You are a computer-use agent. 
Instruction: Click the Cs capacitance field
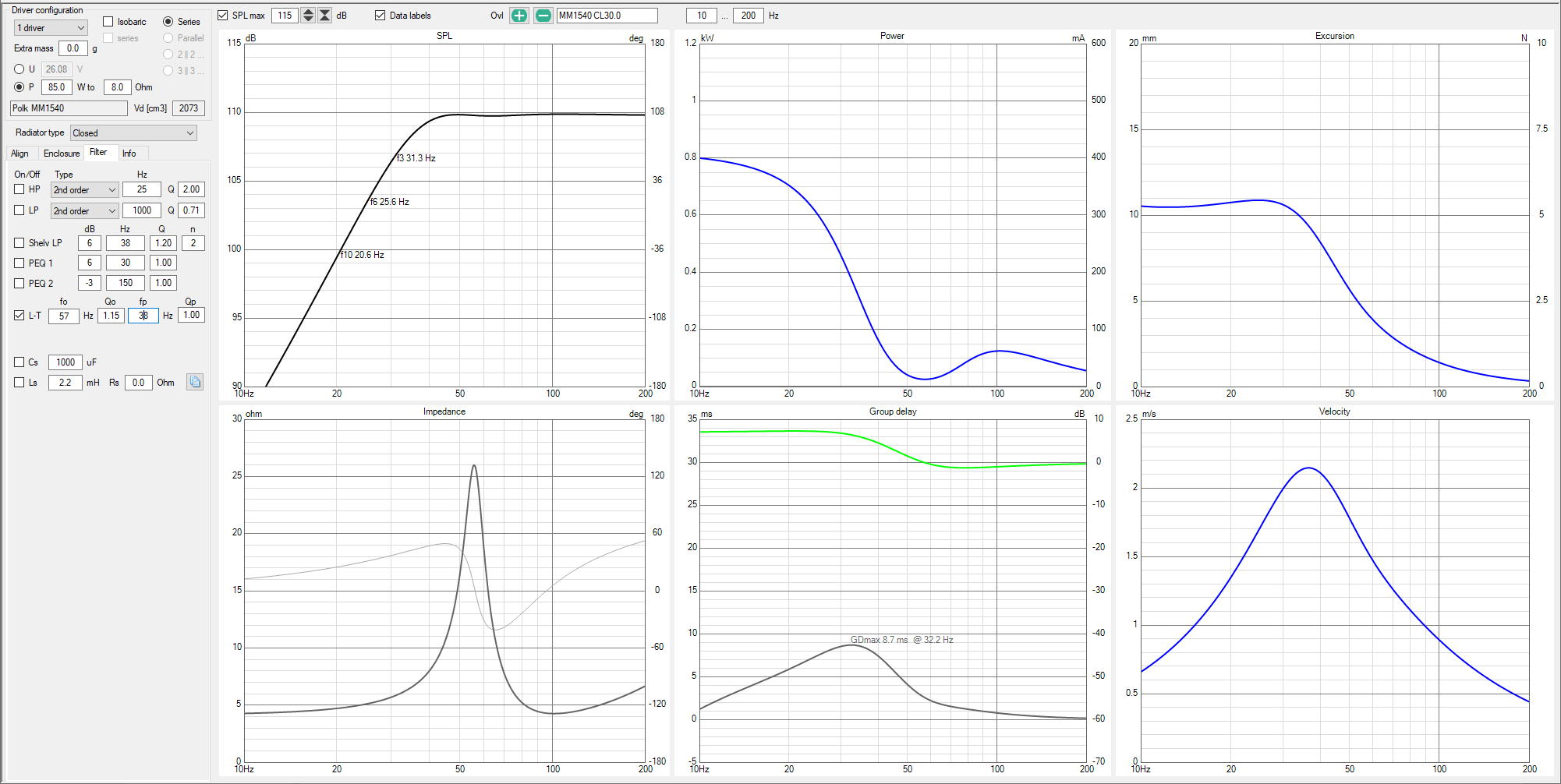tap(65, 362)
